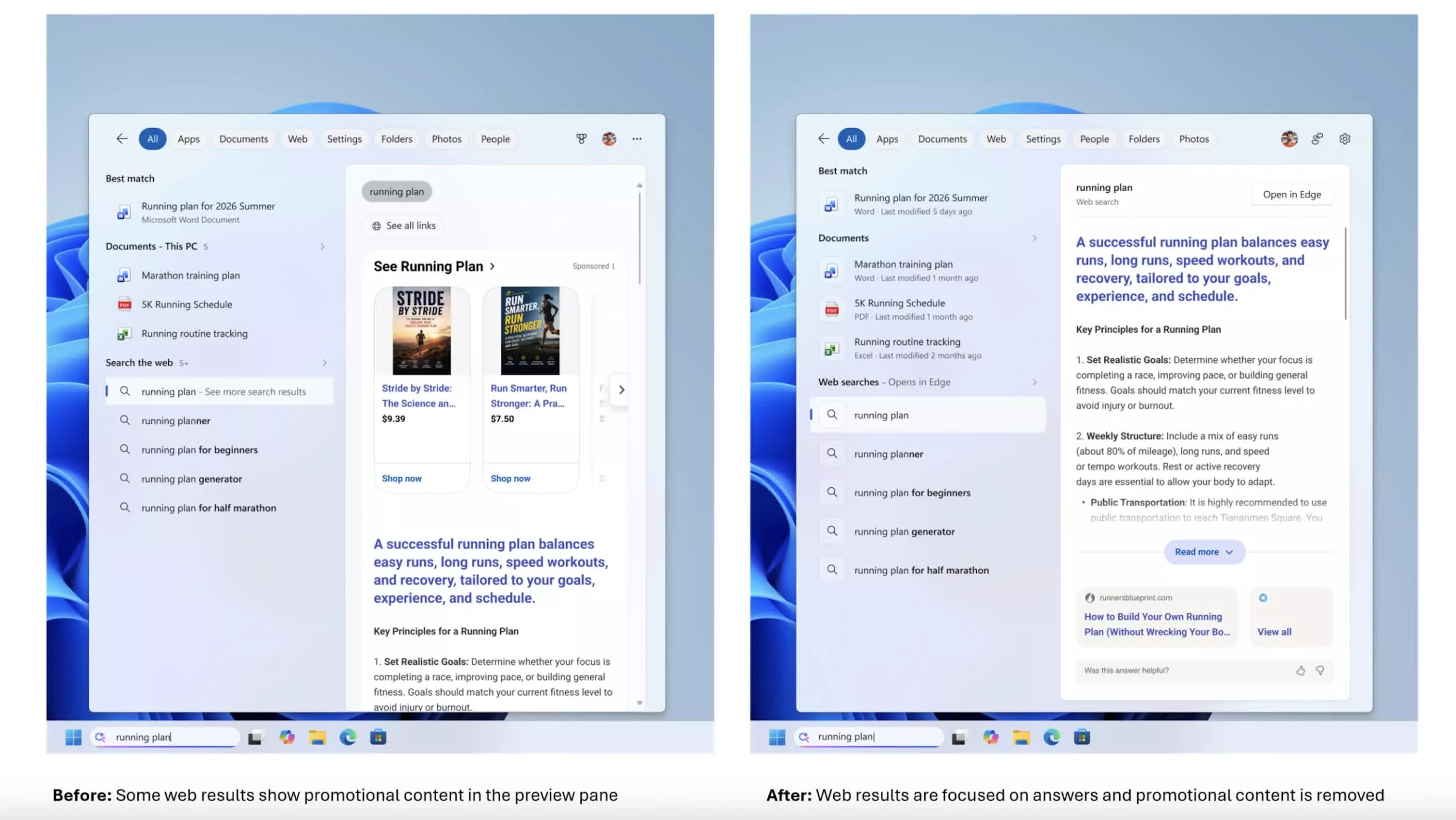Open File Explorer in the right taskbar
This screenshot has width=1456, height=820.
(x=1021, y=737)
